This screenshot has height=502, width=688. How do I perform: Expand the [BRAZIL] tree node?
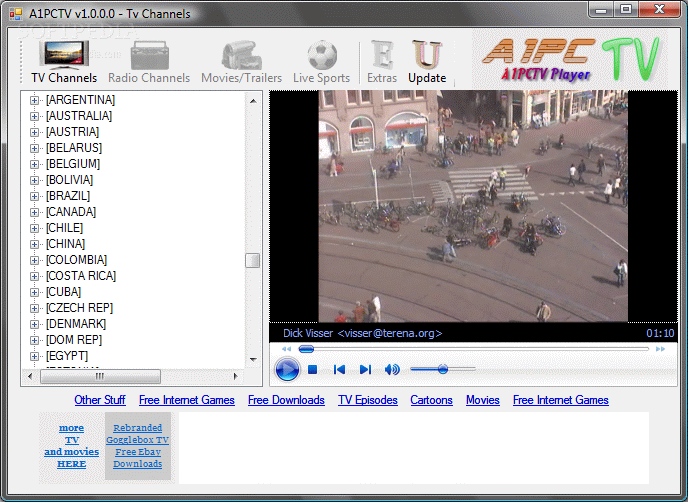click(34, 197)
